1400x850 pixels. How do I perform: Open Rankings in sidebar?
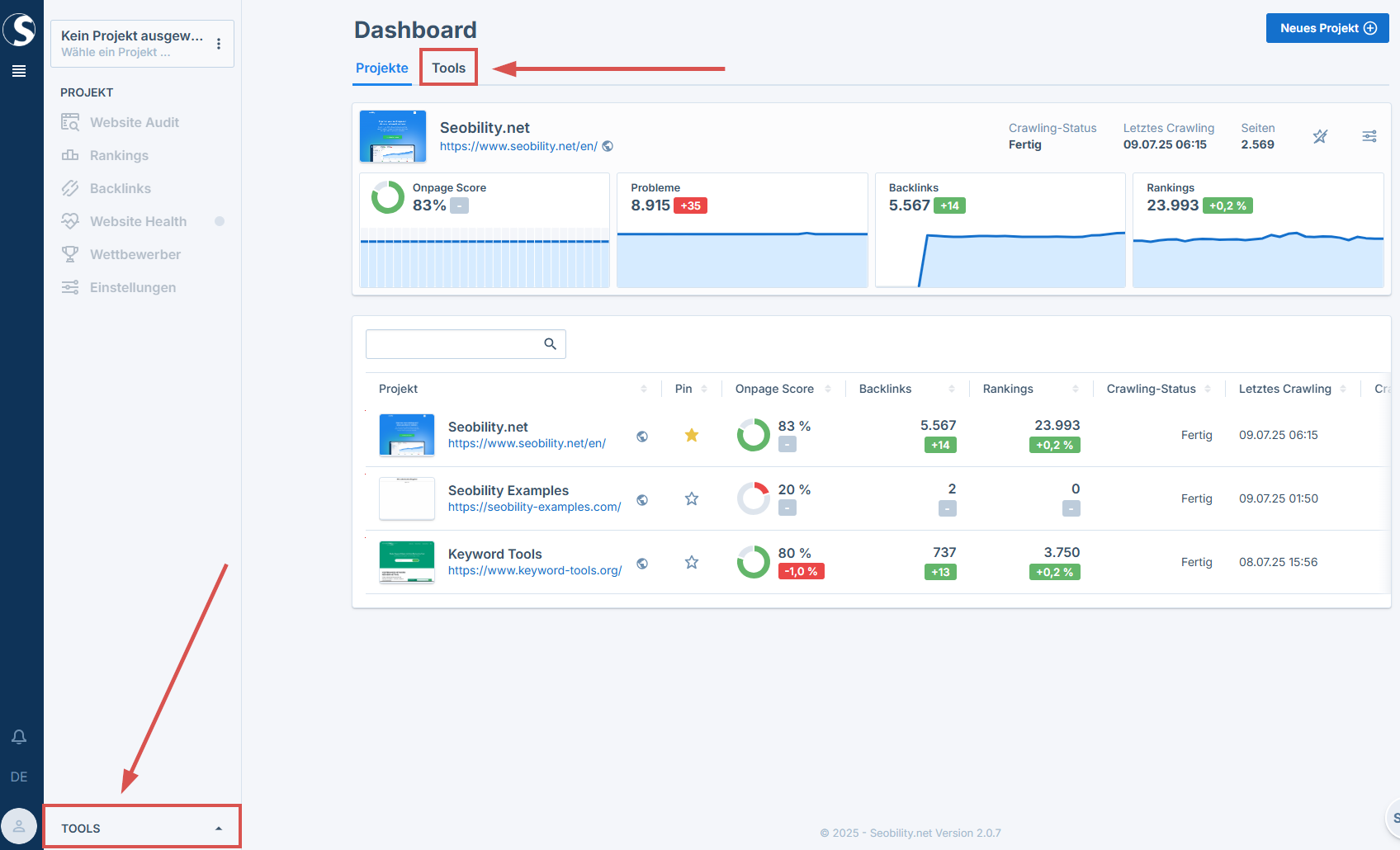coord(119,155)
